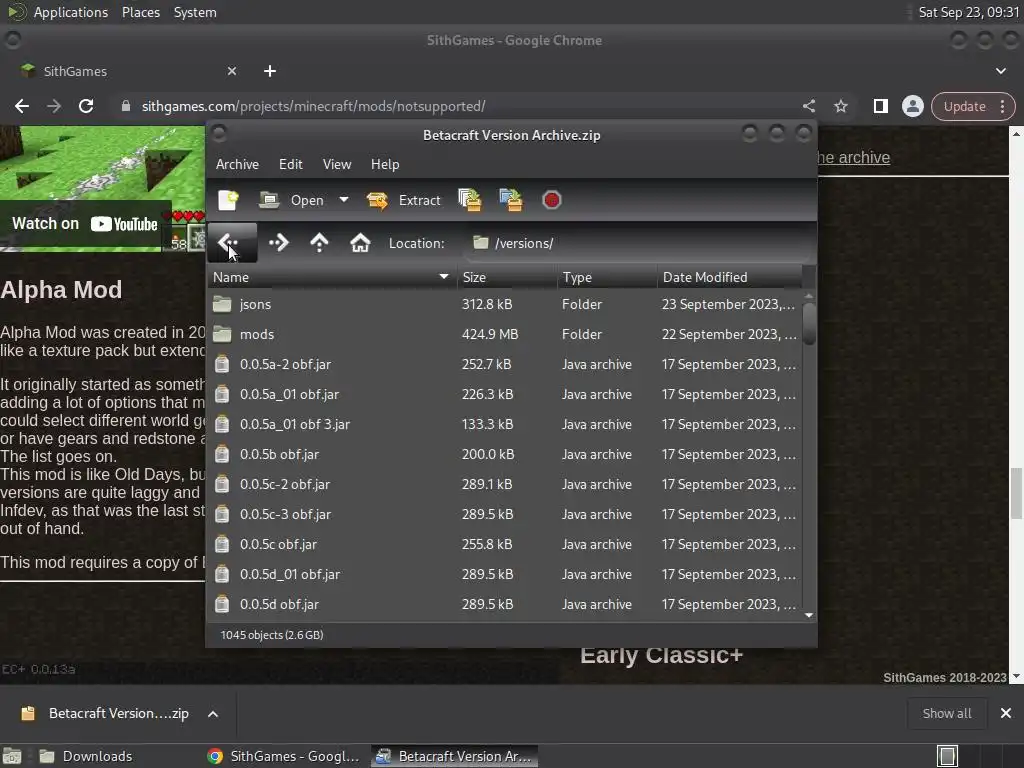Extract files with the Extract button
This screenshot has height=768, width=1024.
(x=404, y=200)
